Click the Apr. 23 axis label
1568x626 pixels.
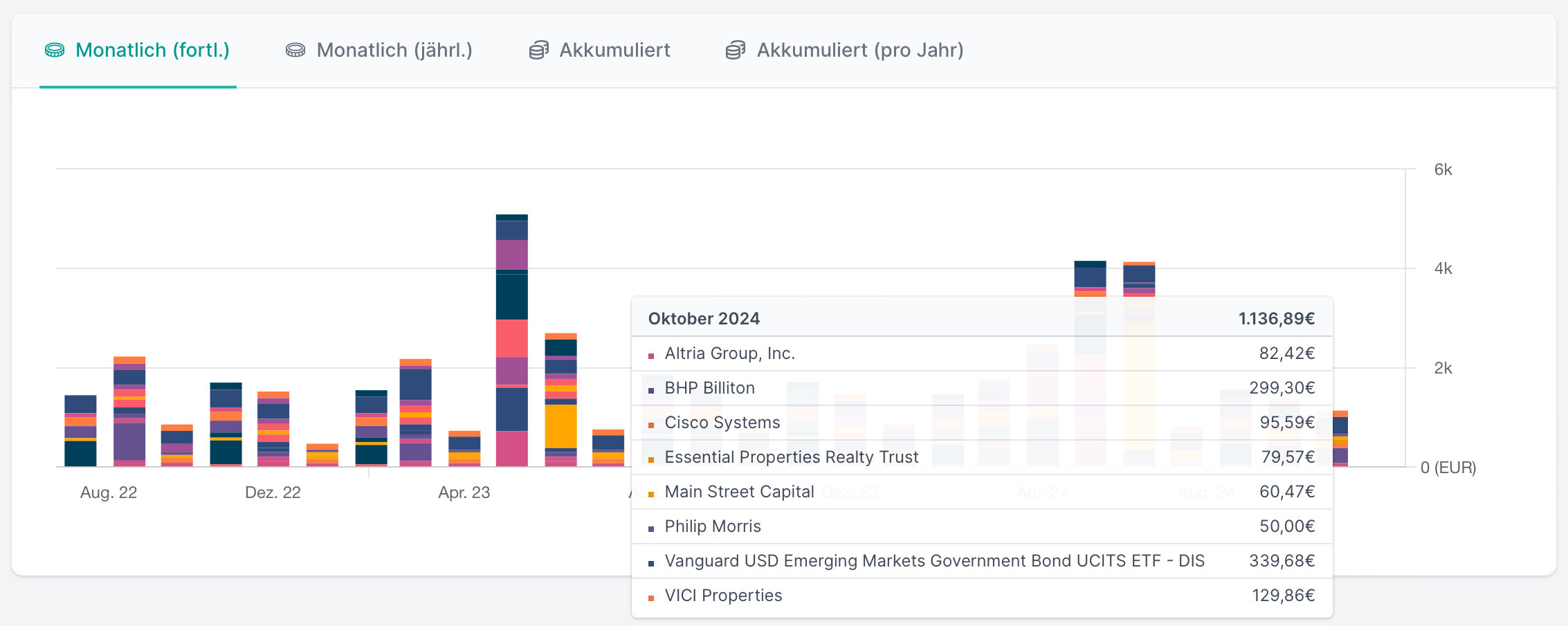click(464, 492)
